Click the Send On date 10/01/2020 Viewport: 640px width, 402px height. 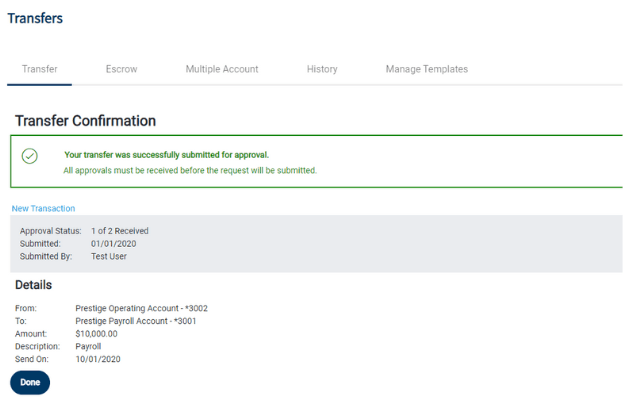[x=98, y=359]
